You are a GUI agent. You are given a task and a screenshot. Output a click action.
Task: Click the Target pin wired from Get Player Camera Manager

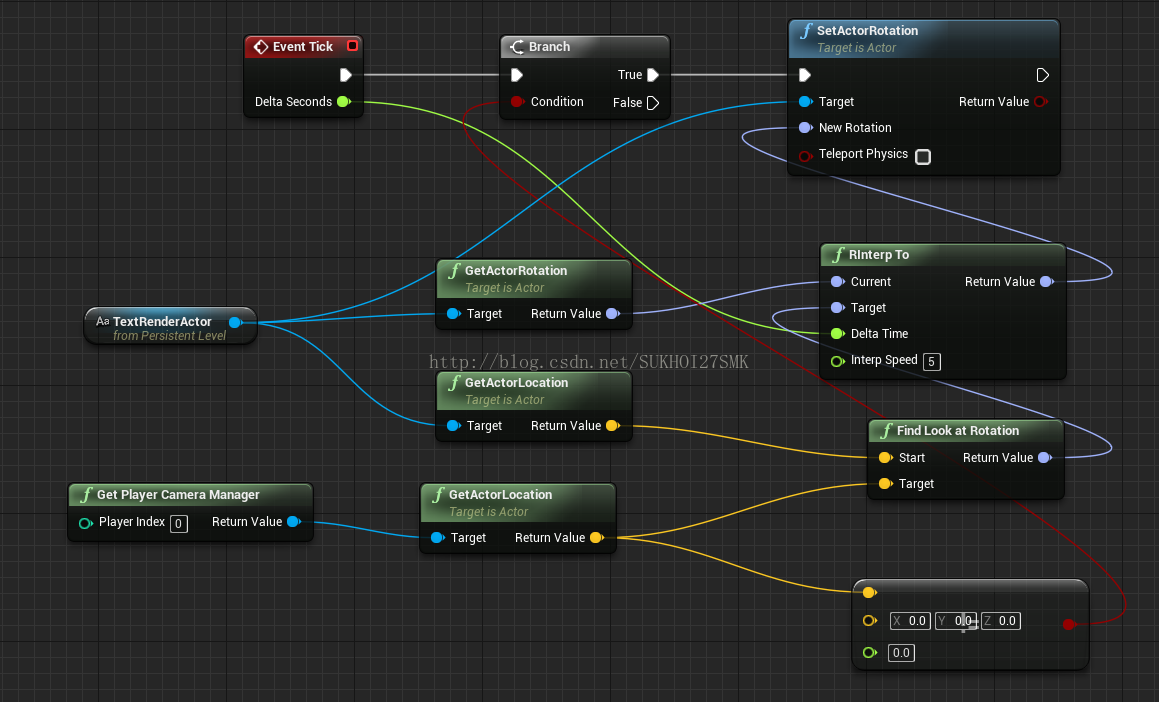click(x=438, y=538)
